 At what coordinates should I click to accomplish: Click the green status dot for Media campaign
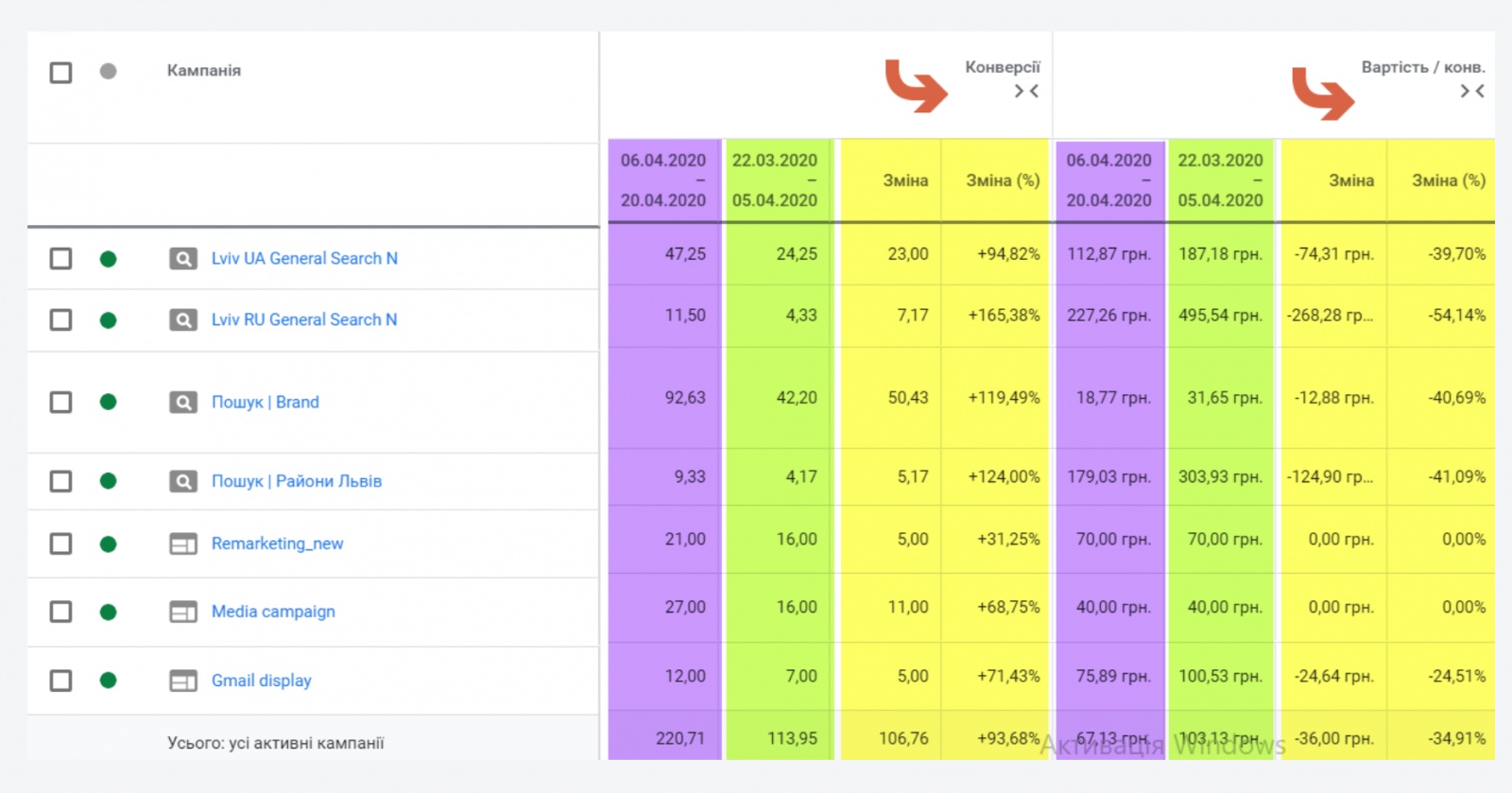109,612
